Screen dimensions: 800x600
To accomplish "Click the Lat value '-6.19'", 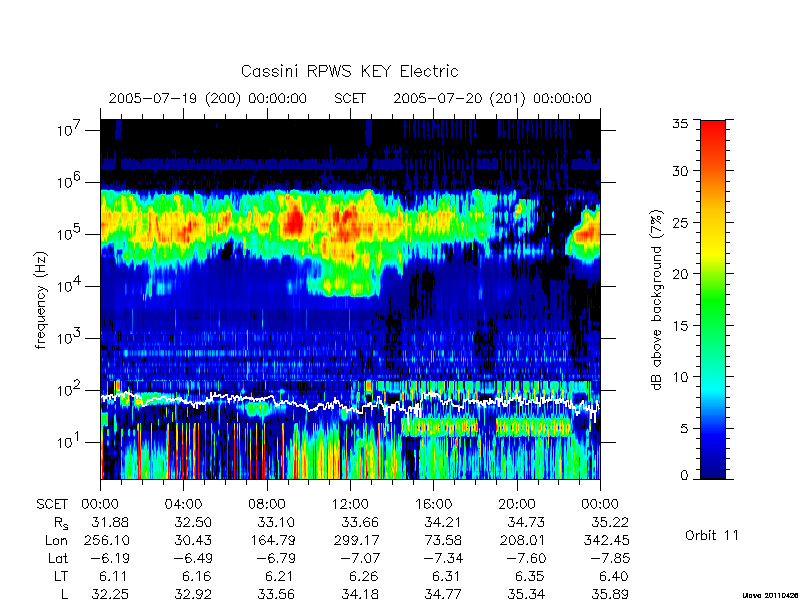I will click(108, 558).
